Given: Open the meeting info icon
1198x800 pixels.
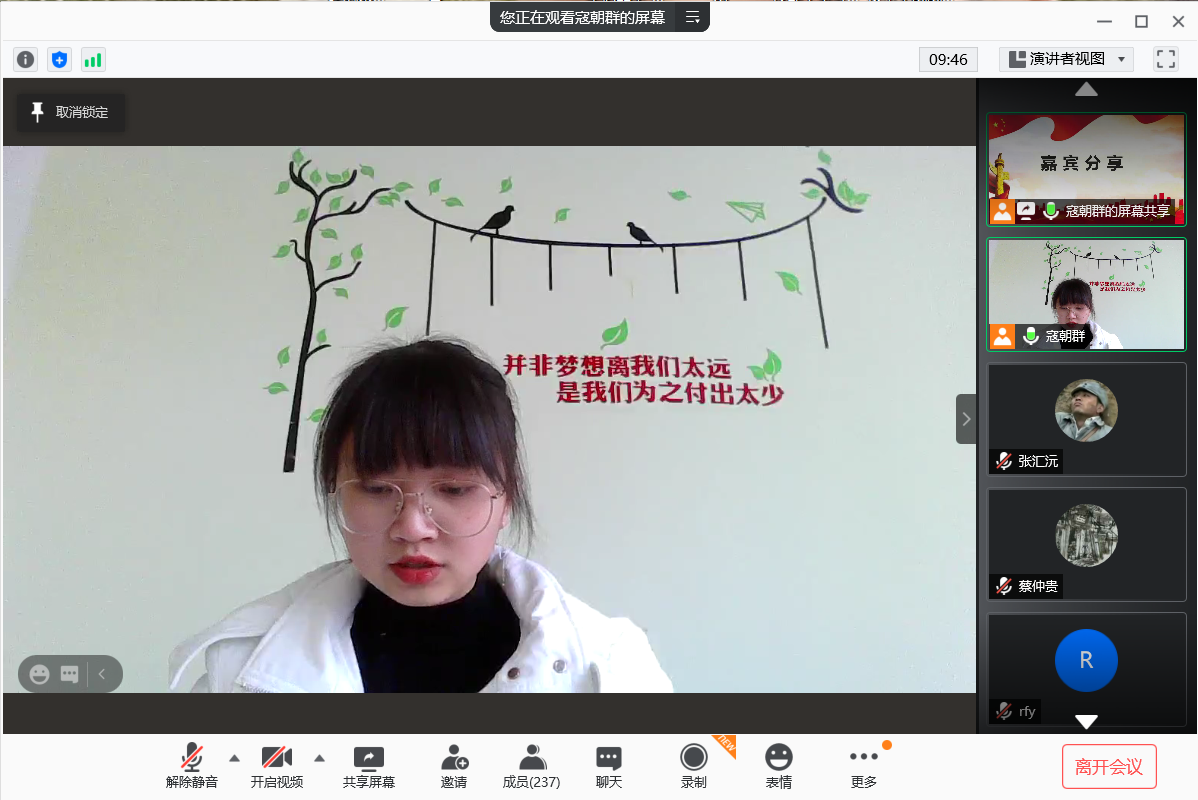Looking at the screenshot, I should pyautogui.click(x=25, y=60).
